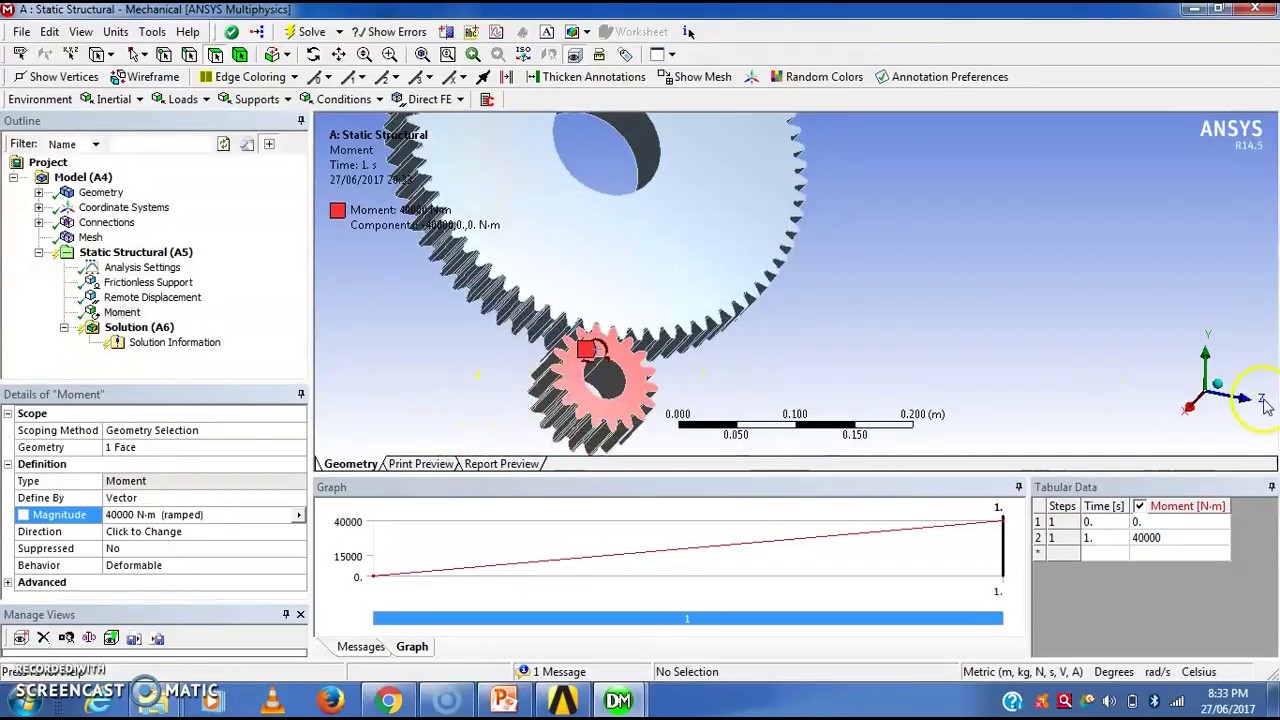Open the Tools menu

click(x=152, y=32)
